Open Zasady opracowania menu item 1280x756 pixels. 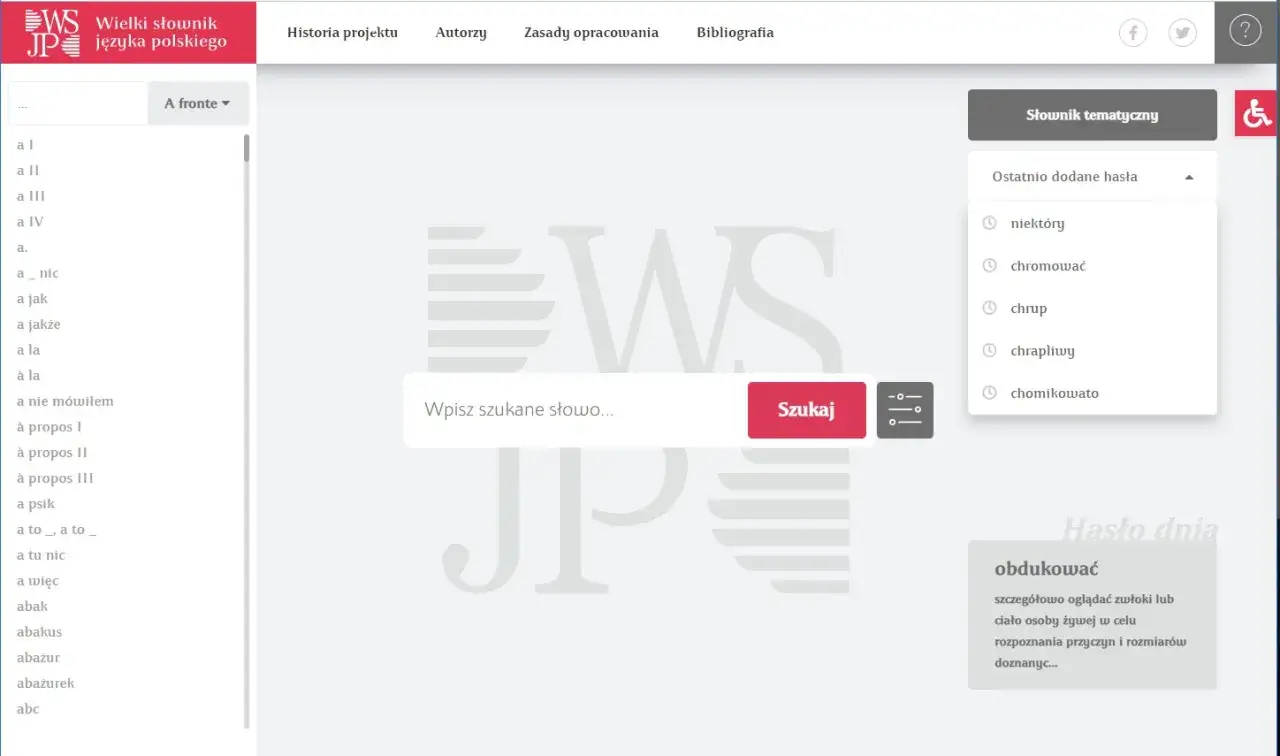click(x=591, y=32)
